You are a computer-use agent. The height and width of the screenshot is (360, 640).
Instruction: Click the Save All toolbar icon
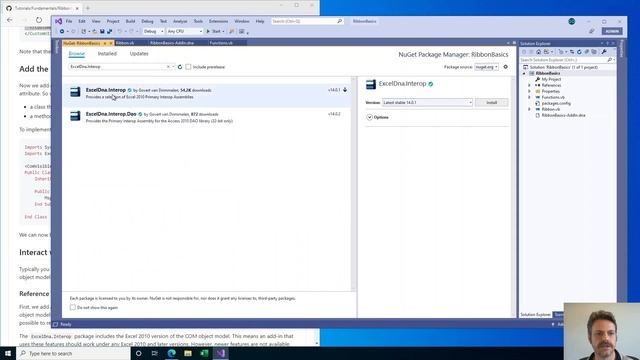coord(109,31)
